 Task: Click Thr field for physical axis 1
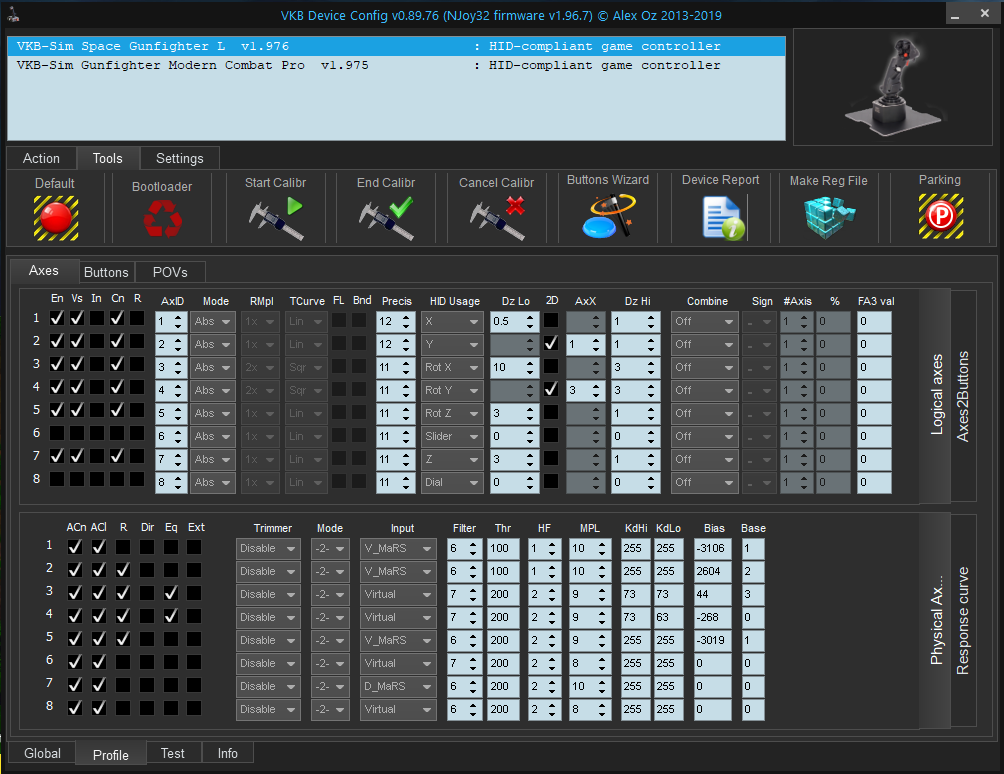[503, 549]
